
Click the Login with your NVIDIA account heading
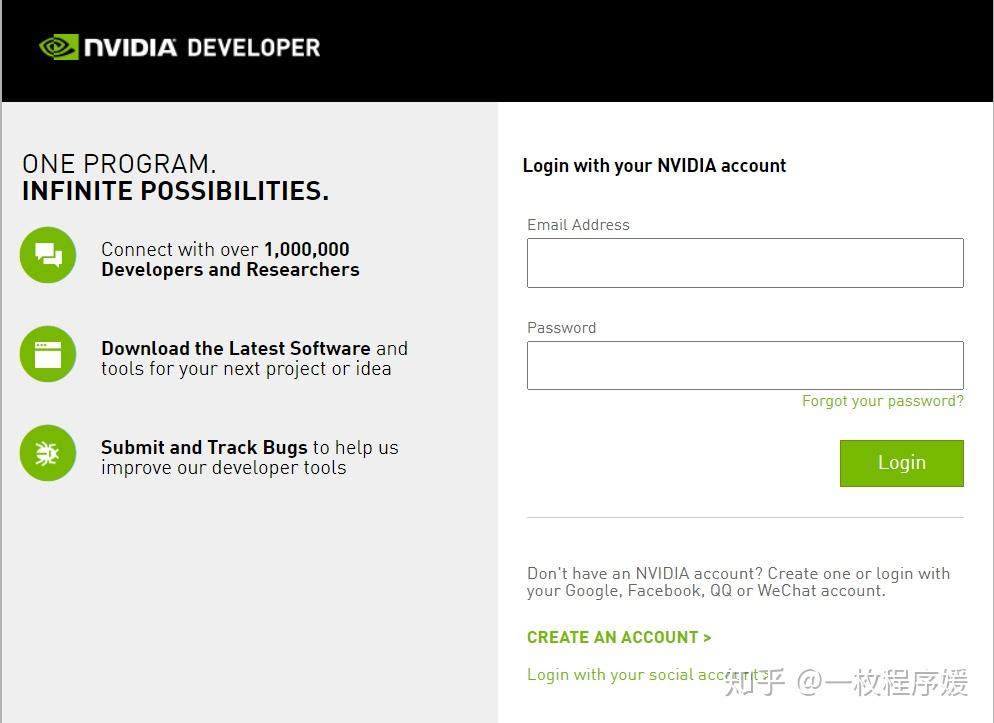point(654,166)
